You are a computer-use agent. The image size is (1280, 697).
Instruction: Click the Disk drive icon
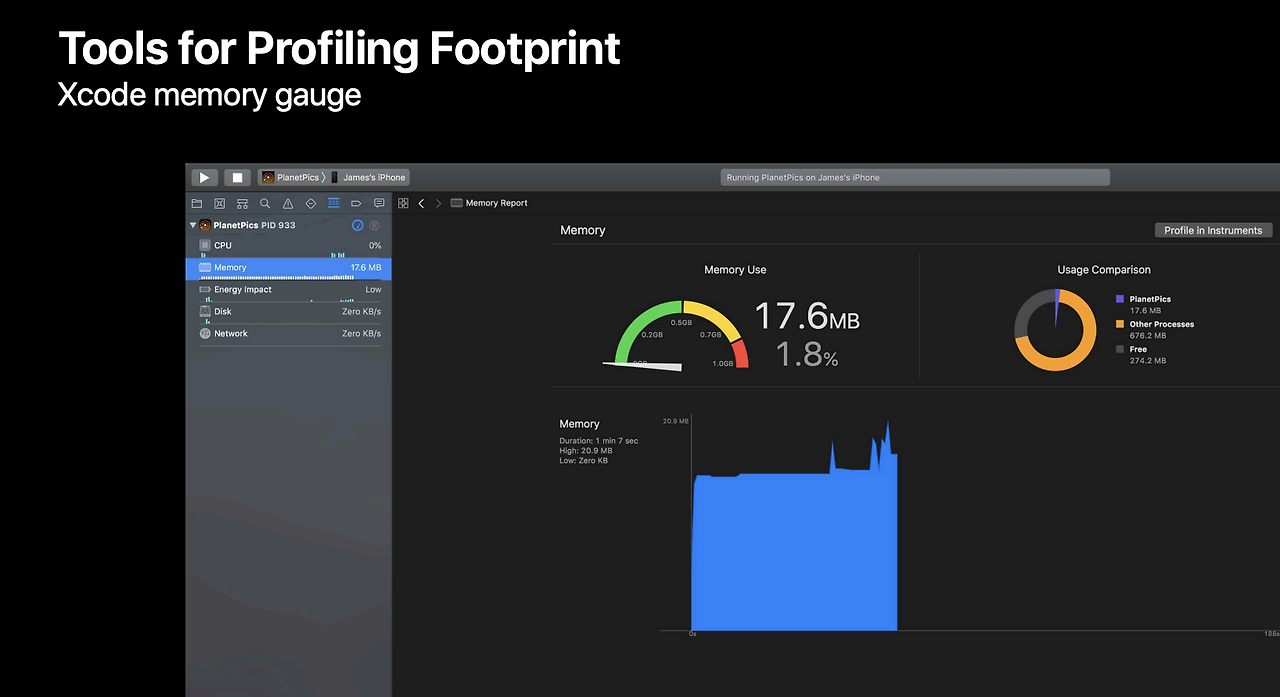pos(205,312)
